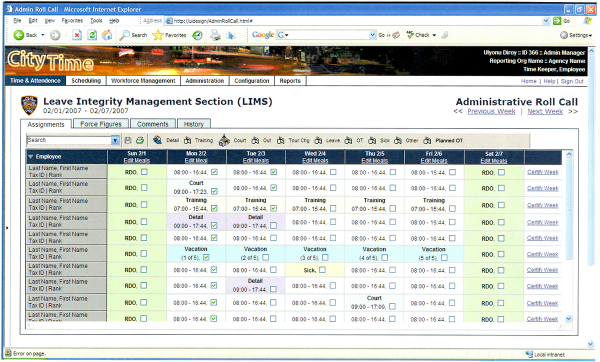This screenshot has width=600, height=362.
Task: Click the browser Back arrow icon
Action: 18,35
